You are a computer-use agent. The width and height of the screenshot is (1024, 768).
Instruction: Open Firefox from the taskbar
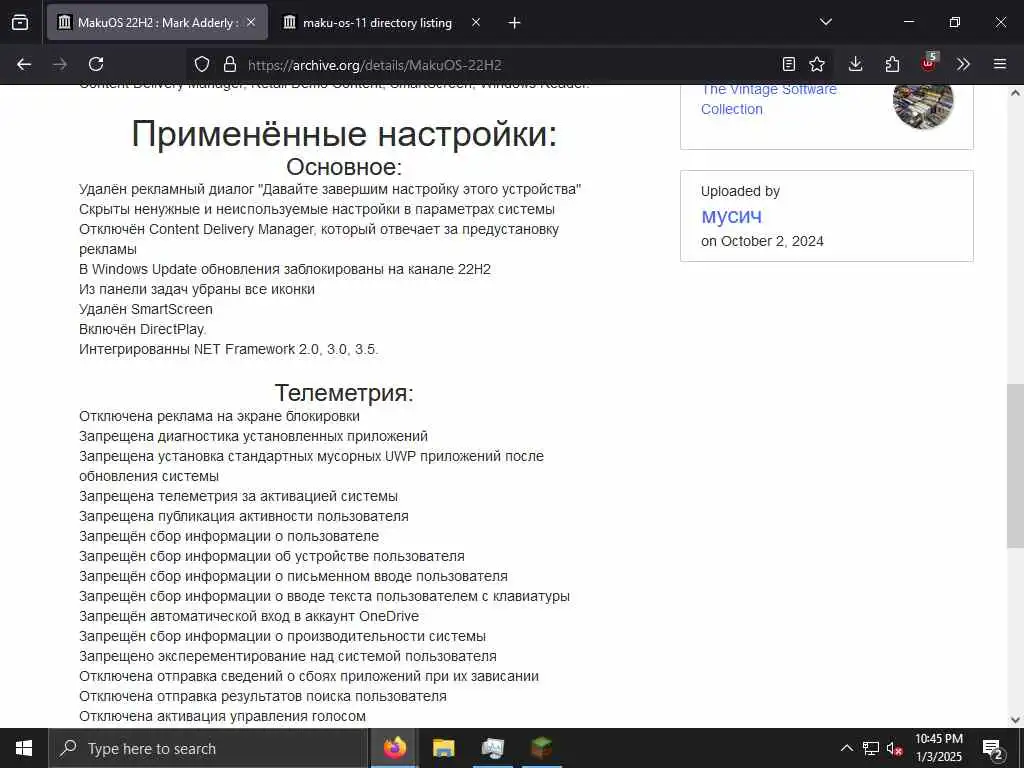(394, 748)
